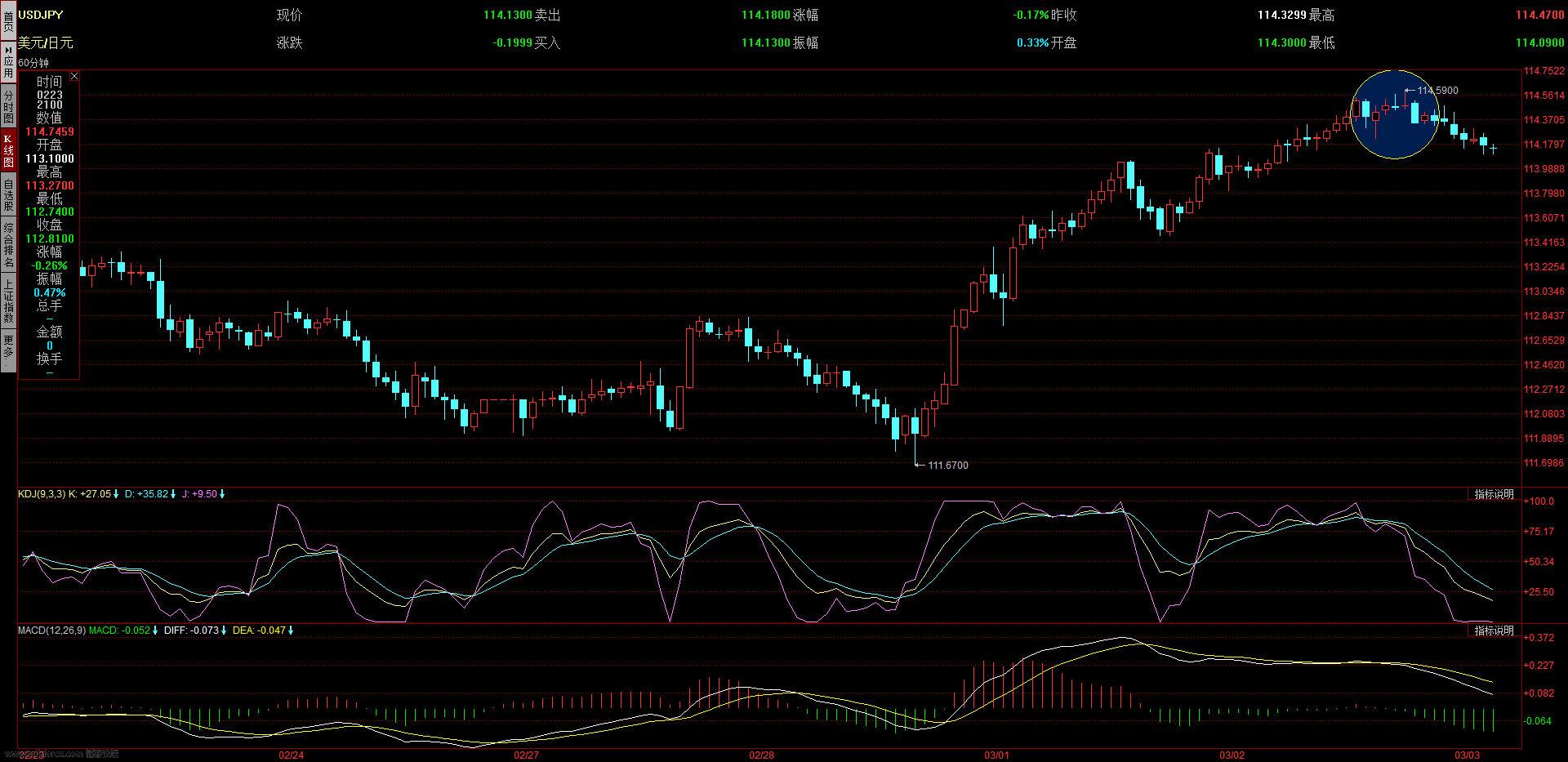Open the 上证指数 tab
The image size is (1568, 762).
[8, 301]
